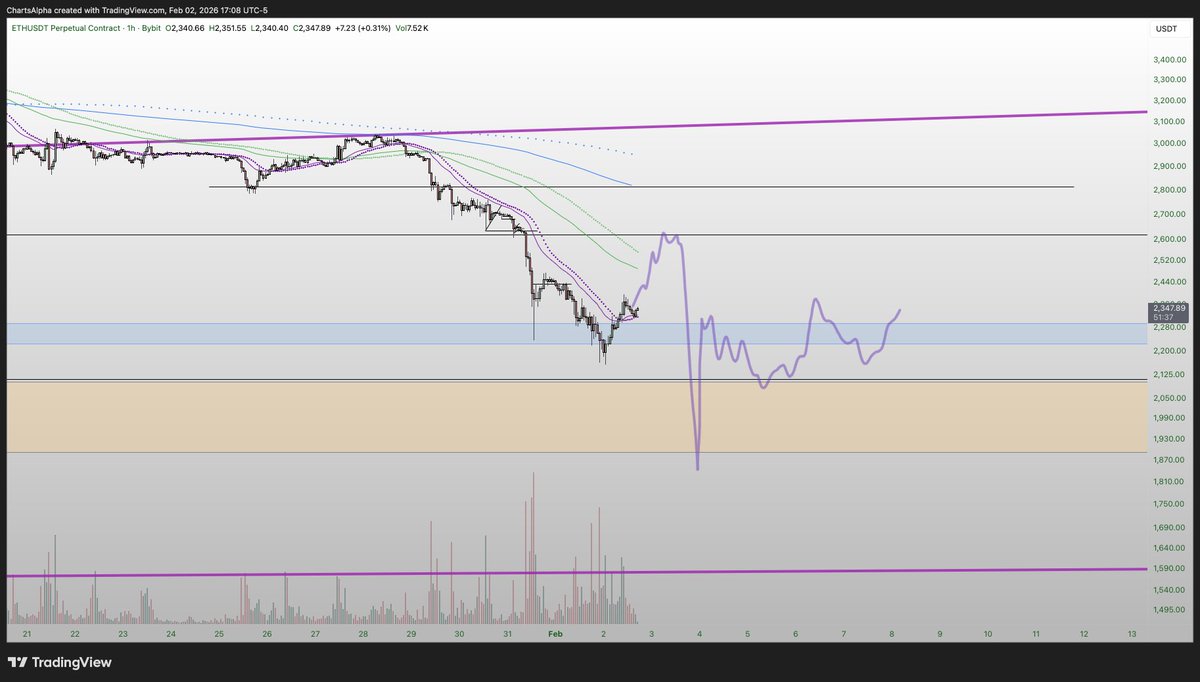This screenshot has width=1200, height=682.
Task: Click the 25 date label on time axis
Action: click(218, 634)
